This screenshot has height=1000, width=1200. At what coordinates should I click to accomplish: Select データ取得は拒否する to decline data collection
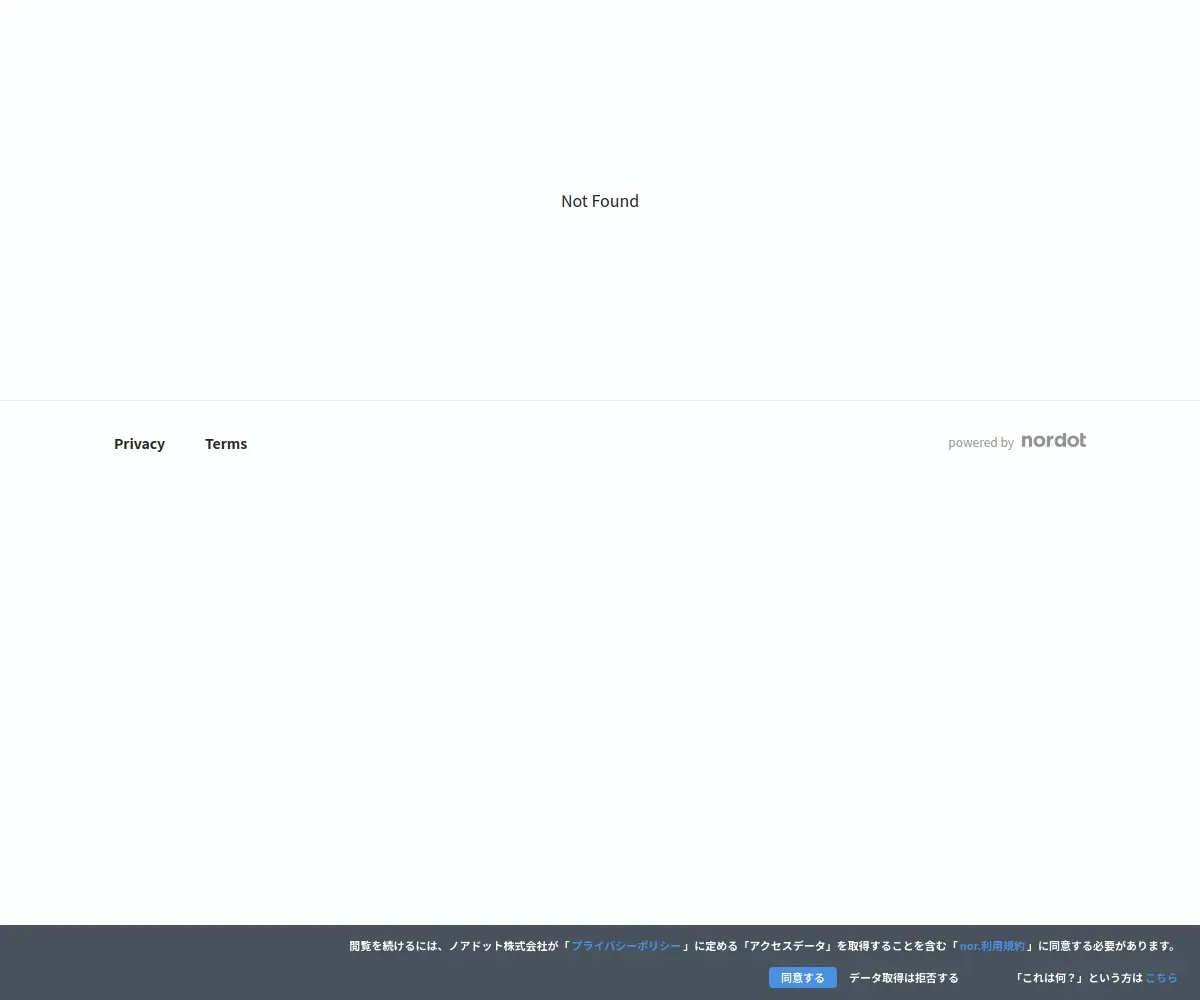coord(904,978)
